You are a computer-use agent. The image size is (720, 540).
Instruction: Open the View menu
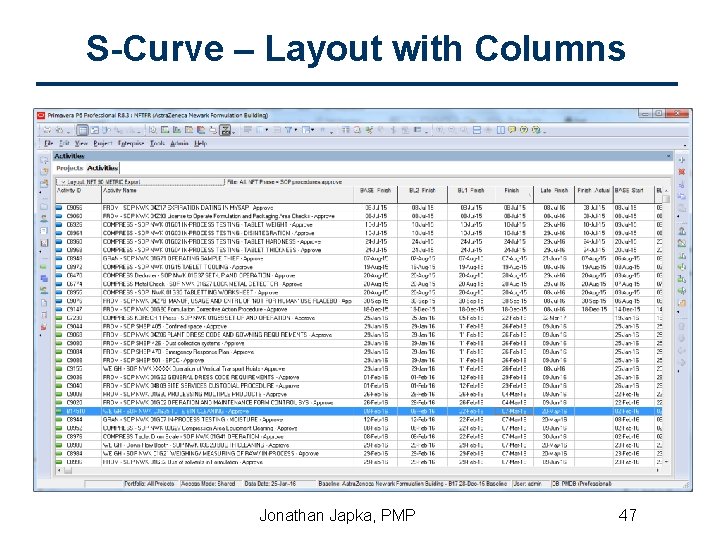[x=81, y=143]
